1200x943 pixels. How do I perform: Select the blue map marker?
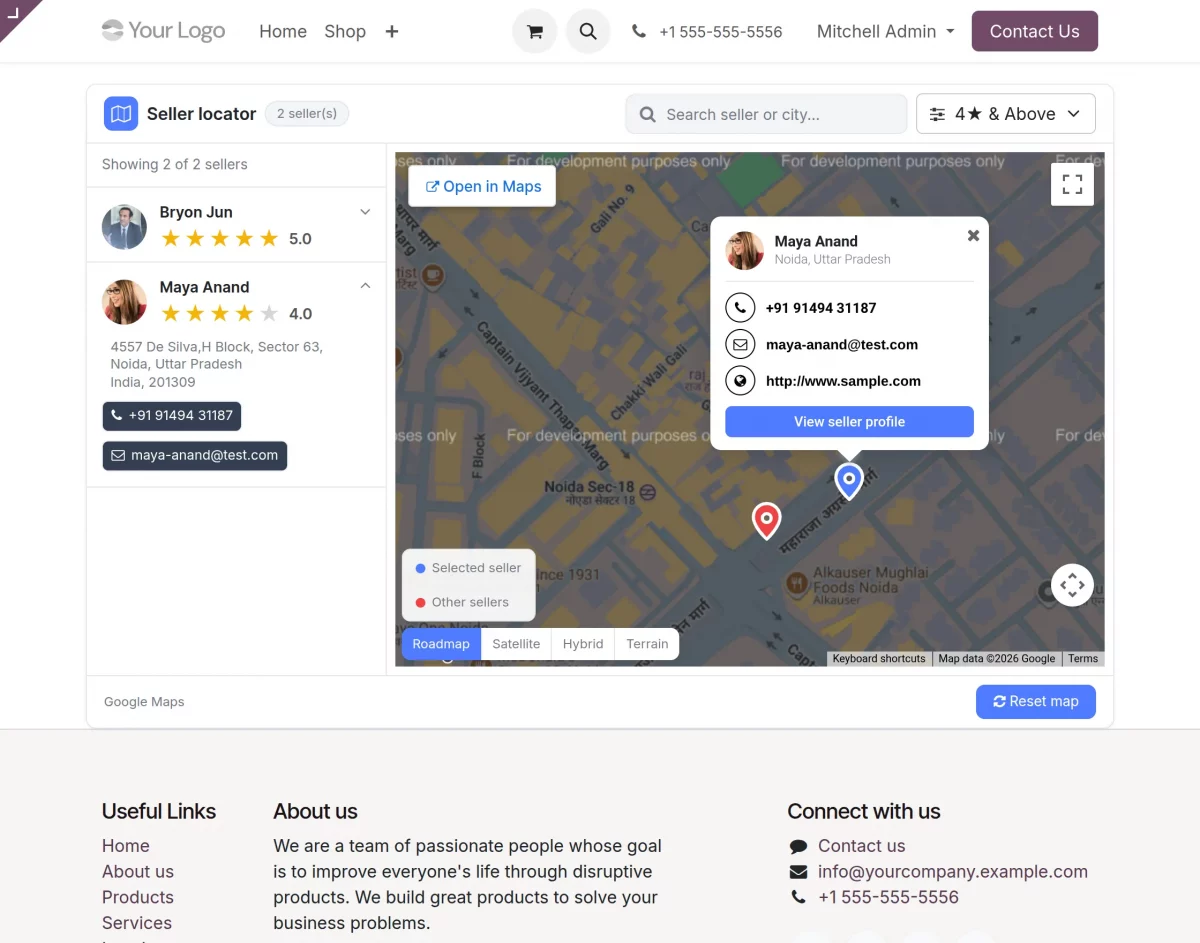(x=849, y=480)
